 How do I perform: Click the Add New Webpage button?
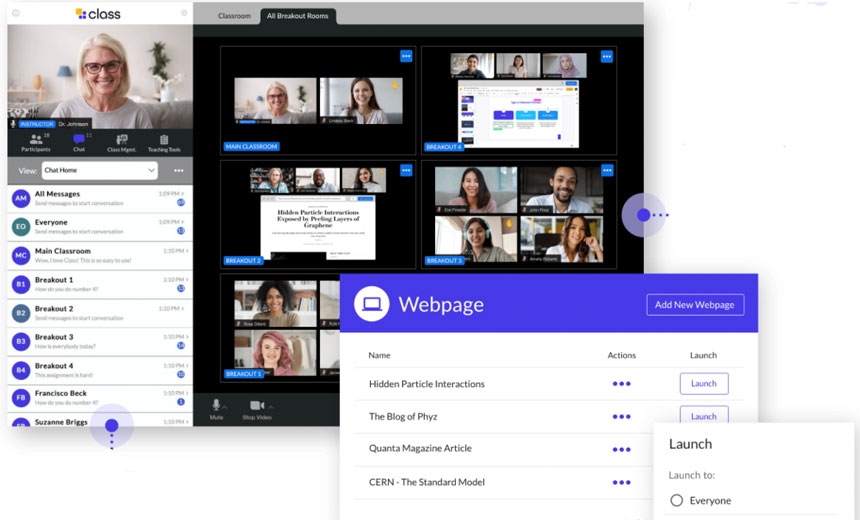pyautogui.click(x=694, y=304)
